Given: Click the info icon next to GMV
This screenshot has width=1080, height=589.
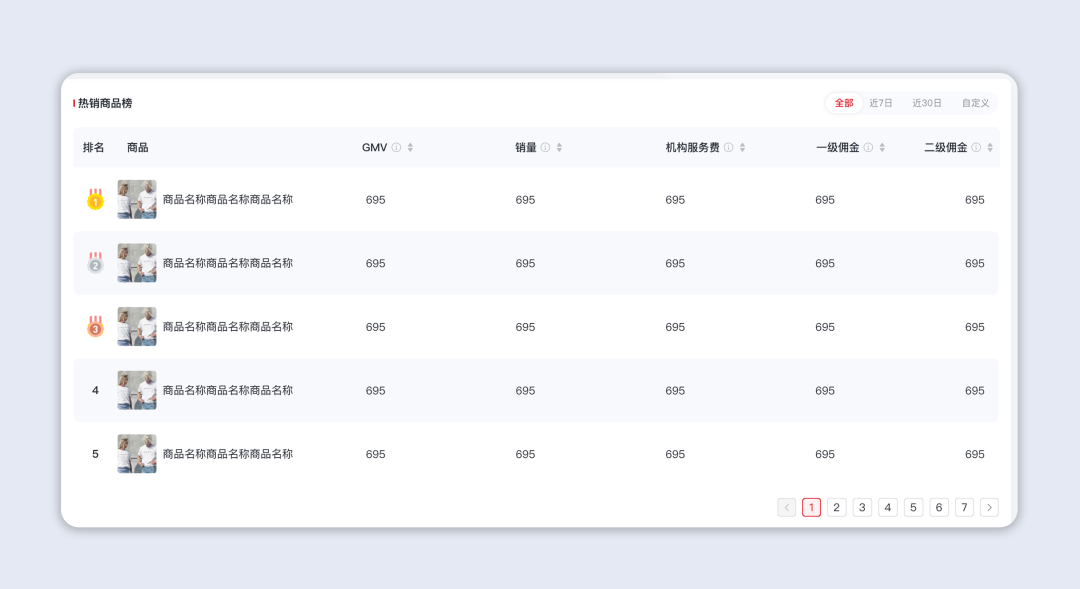Looking at the screenshot, I should (396, 148).
